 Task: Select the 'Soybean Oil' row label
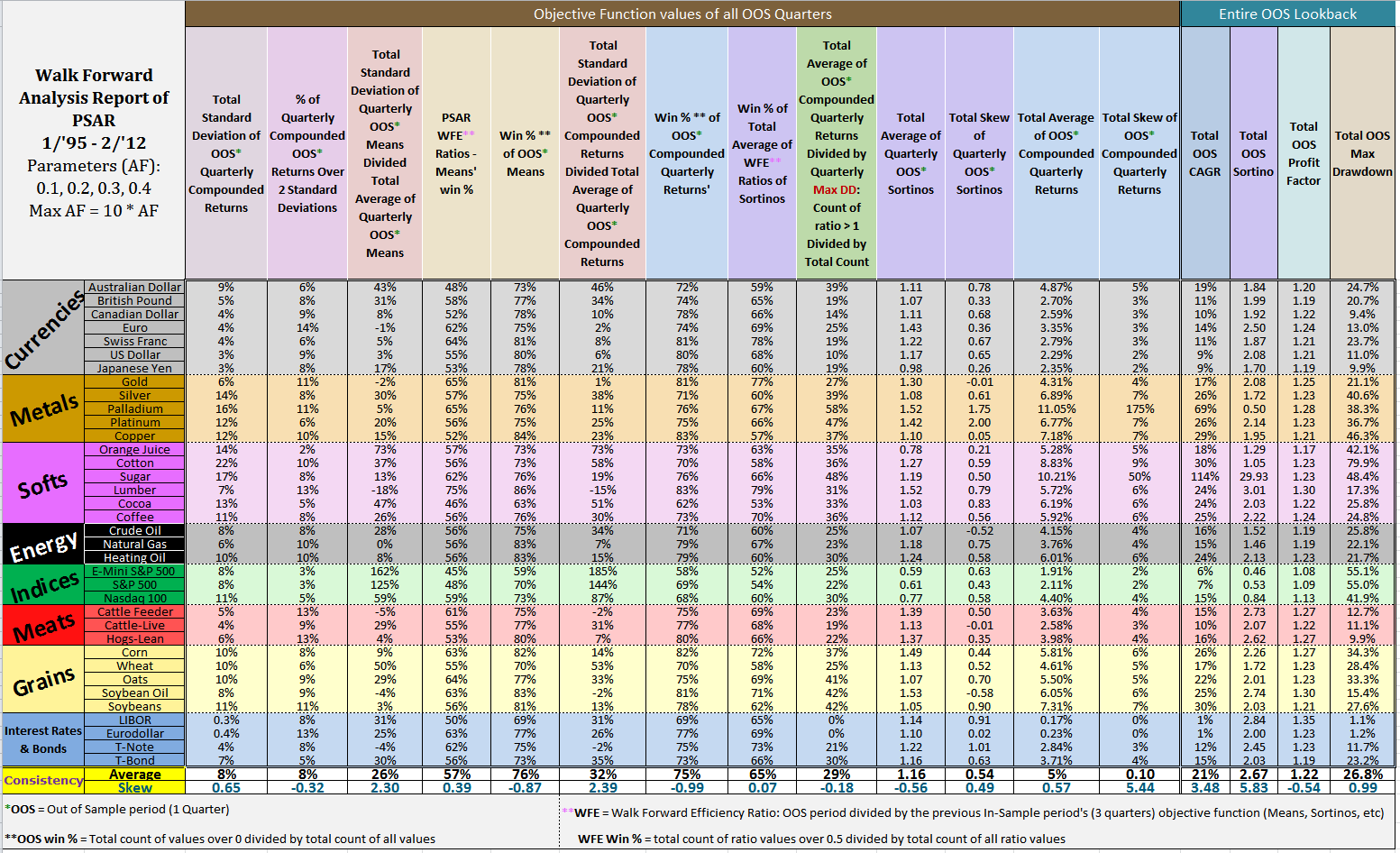134,692
